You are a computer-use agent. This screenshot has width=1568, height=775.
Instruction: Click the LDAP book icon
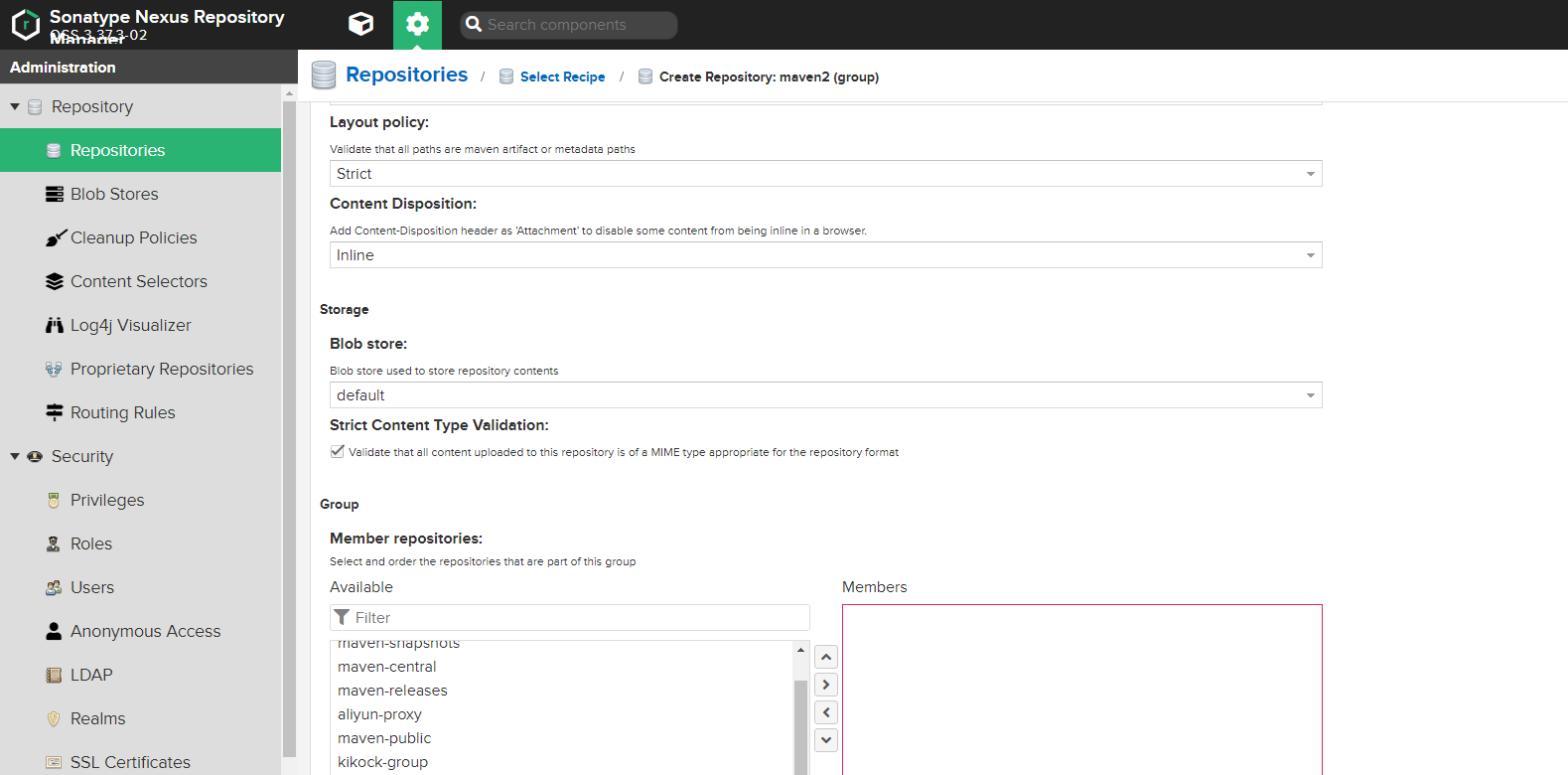pos(54,675)
